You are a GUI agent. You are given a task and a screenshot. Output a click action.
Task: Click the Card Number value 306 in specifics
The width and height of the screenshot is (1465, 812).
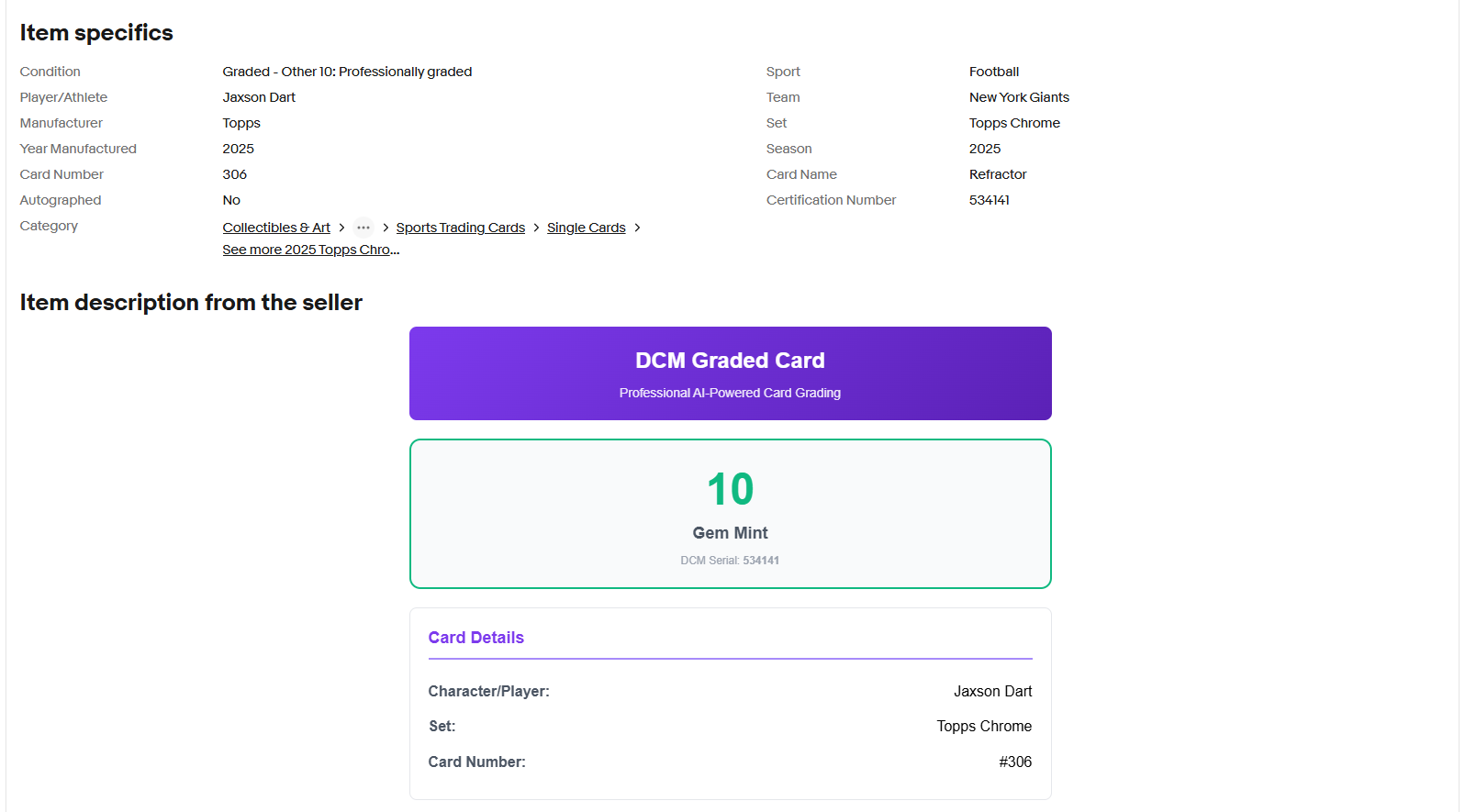(235, 174)
